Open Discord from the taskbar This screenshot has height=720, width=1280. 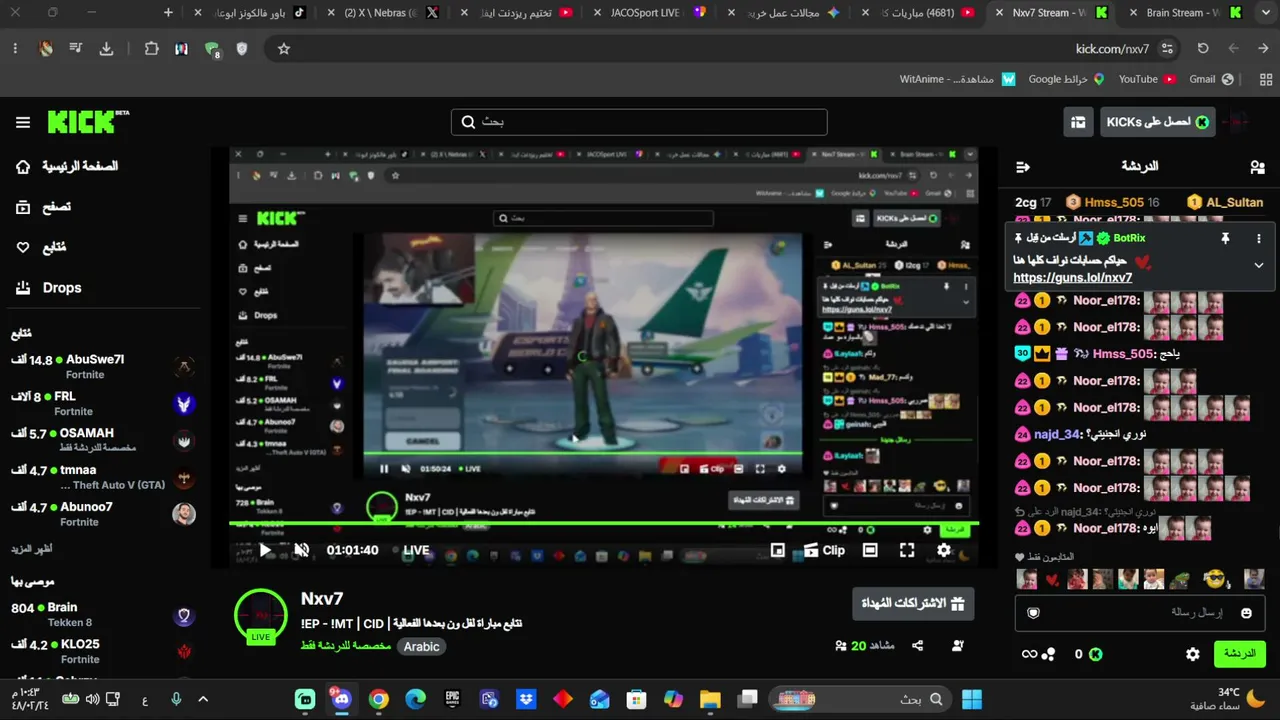(x=342, y=699)
